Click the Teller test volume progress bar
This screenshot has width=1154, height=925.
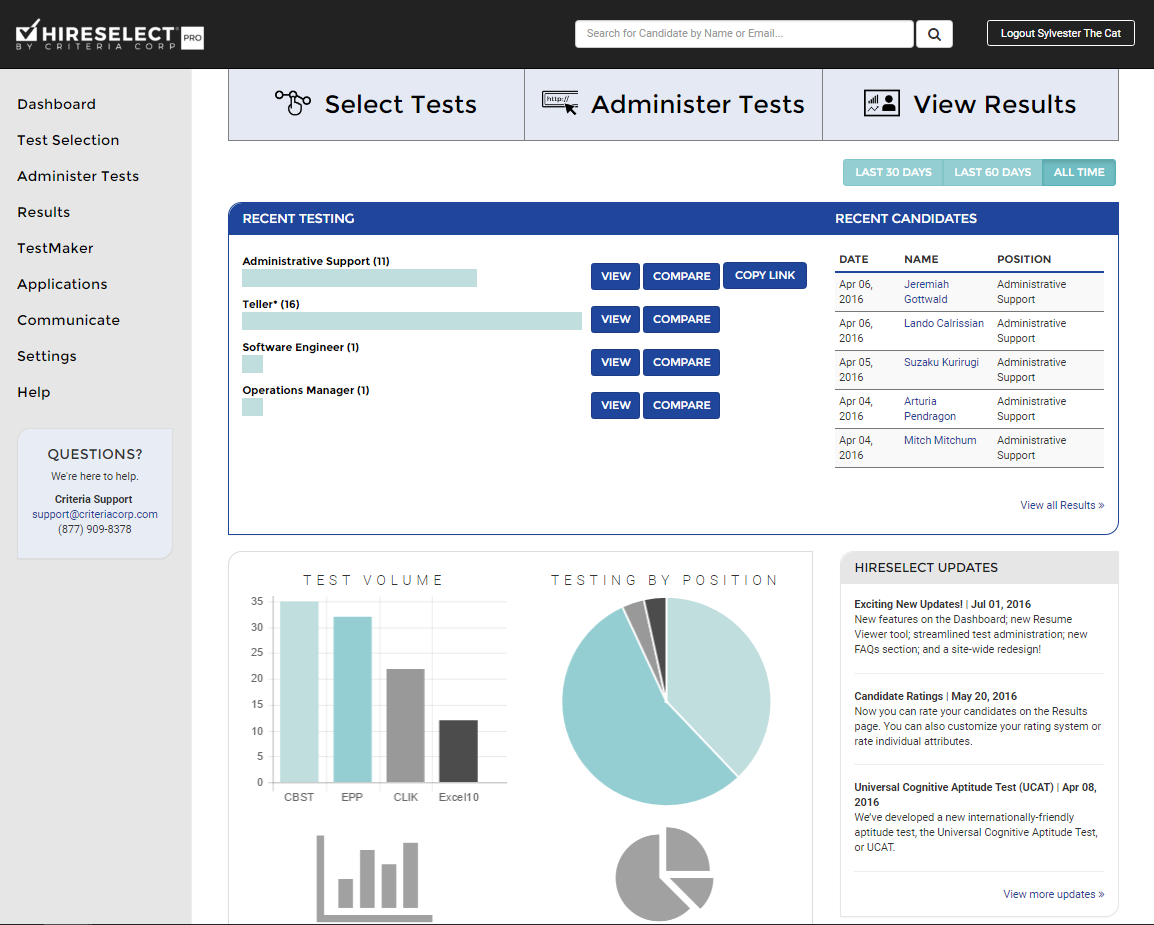pyautogui.click(x=412, y=320)
